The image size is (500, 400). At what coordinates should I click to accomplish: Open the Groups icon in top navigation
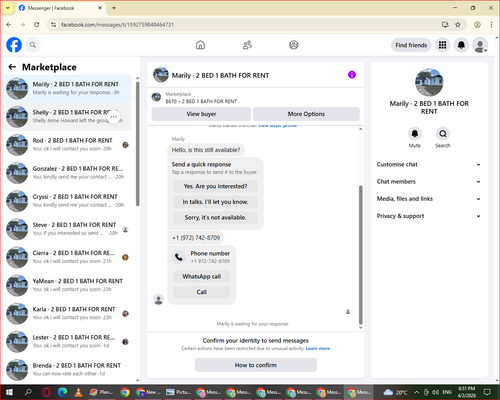point(294,45)
